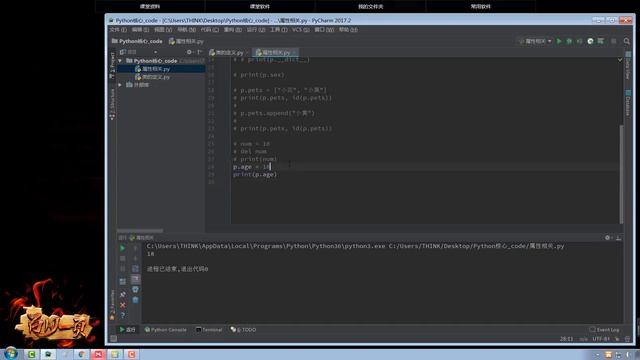The image size is (640, 360).
Task: Click the inspection status checkmark in the editor
Action: (x=620, y=60)
